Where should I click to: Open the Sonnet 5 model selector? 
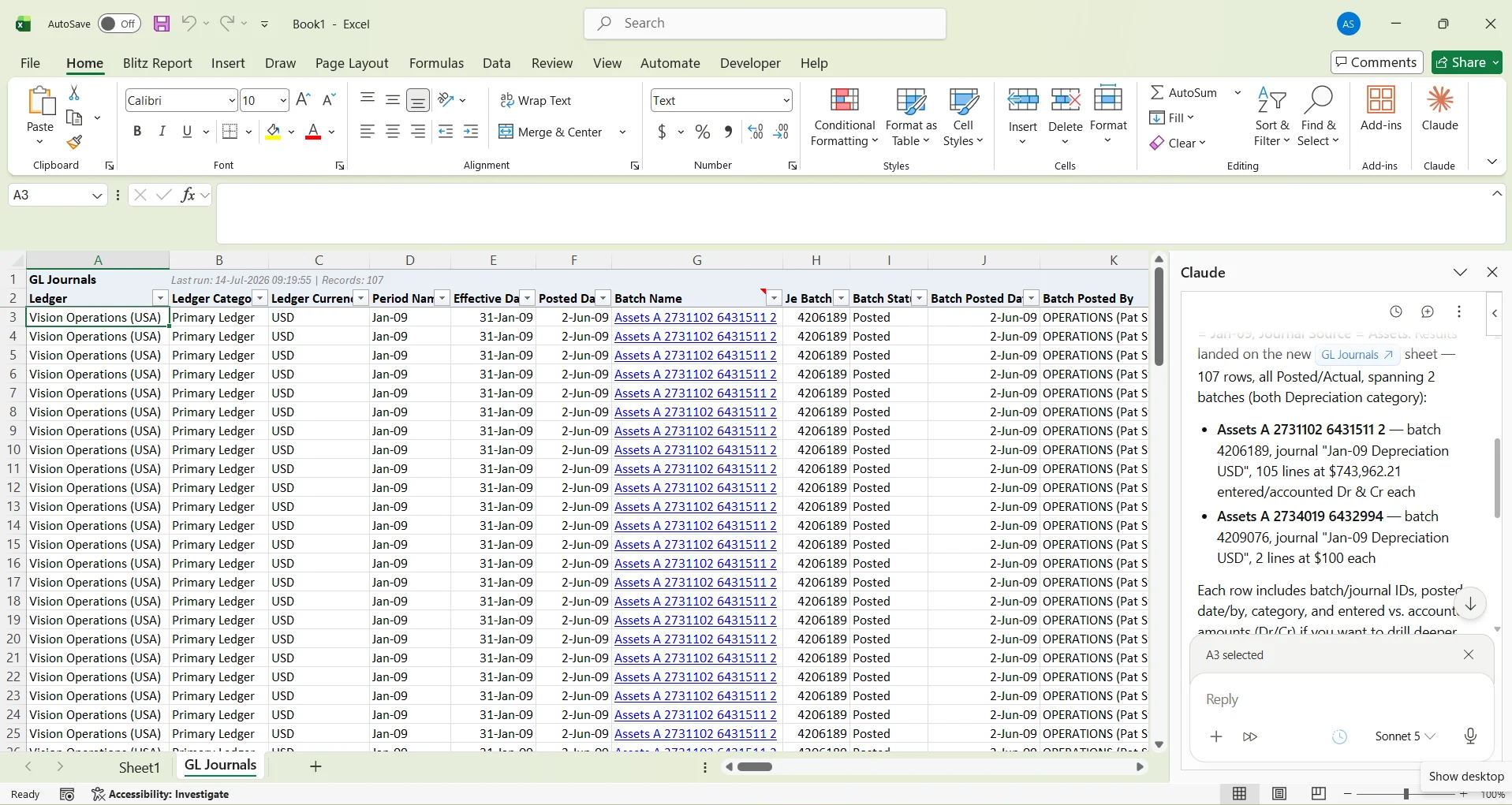click(x=1405, y=736)
